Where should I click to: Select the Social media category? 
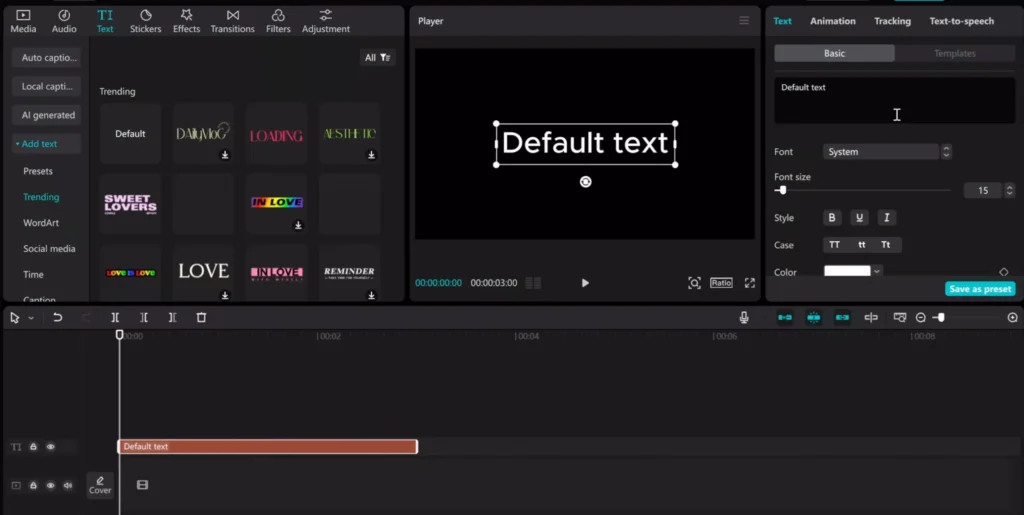click(49, 249)
